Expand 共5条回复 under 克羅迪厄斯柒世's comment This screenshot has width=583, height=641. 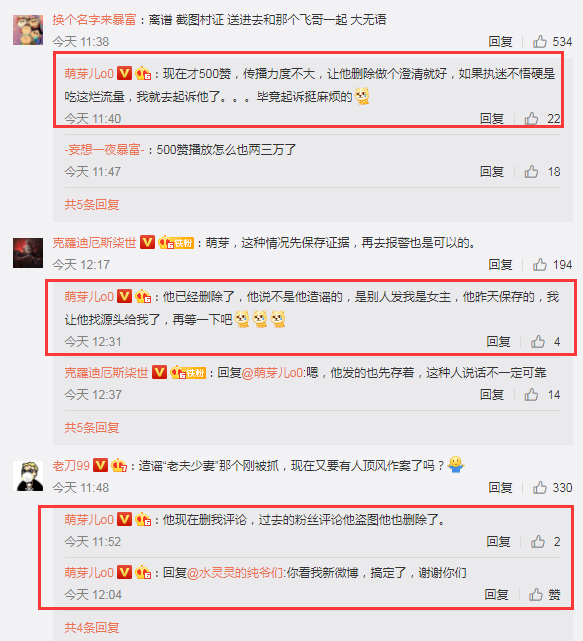92,428
